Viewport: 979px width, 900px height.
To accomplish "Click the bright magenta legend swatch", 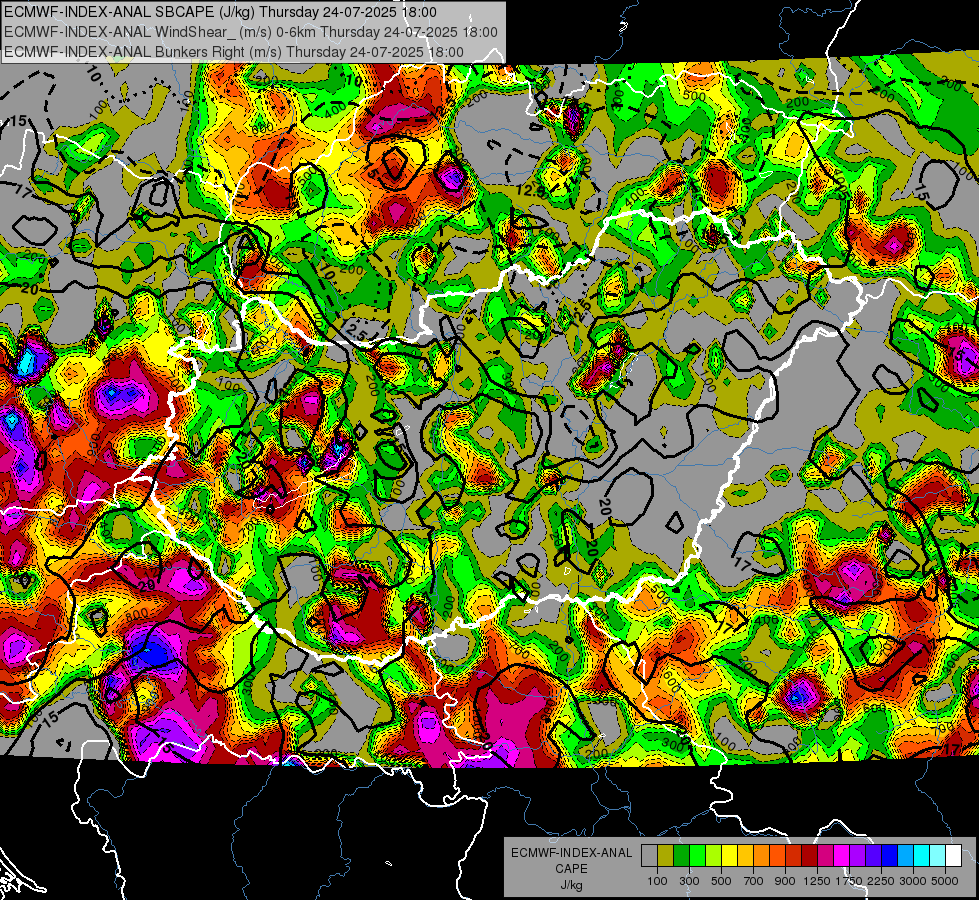I will pyautogui.click(x=842, y=856).
